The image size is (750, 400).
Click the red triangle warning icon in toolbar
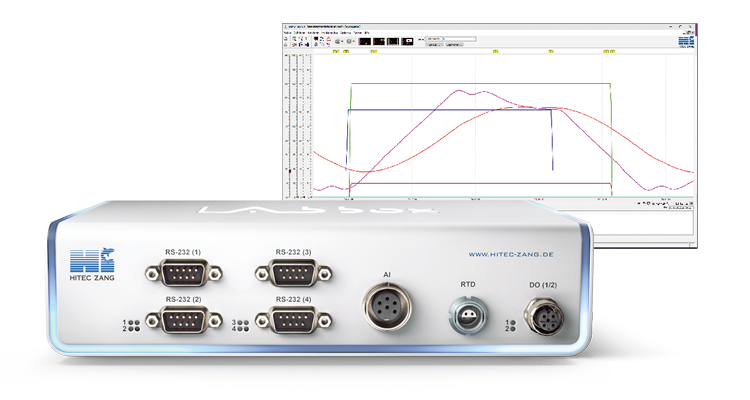[x=329, y=39]
